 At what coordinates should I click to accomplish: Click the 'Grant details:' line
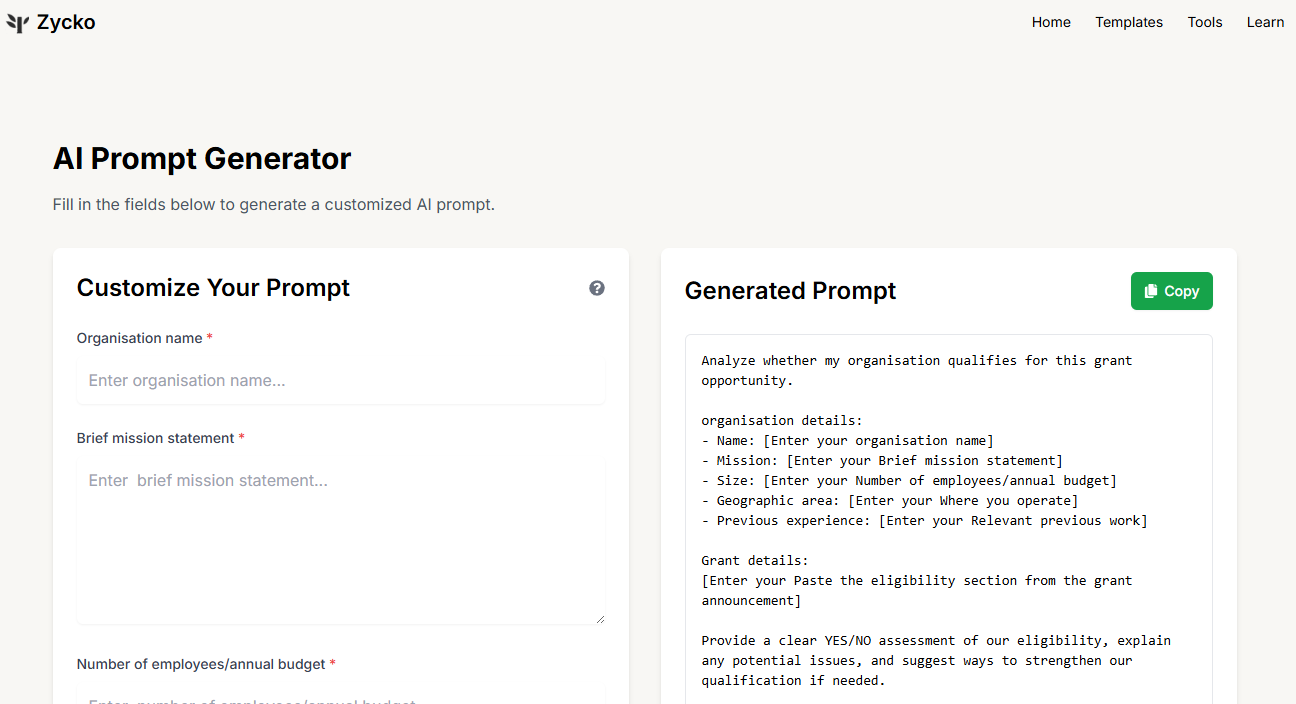(755, 561)
